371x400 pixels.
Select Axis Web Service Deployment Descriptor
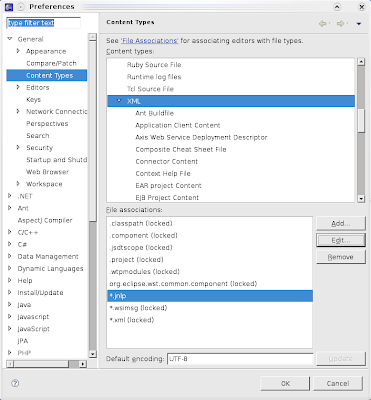(x=201, y=137)
